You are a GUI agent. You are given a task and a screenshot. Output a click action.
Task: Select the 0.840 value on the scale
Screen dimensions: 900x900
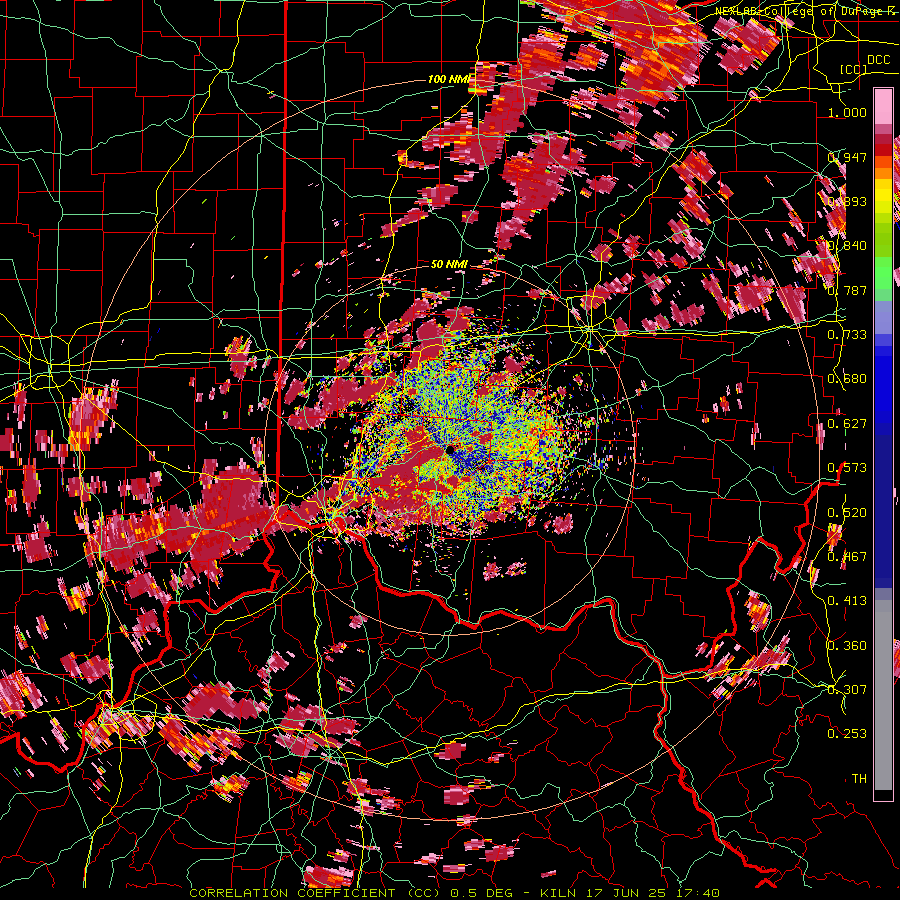[847, 246]
